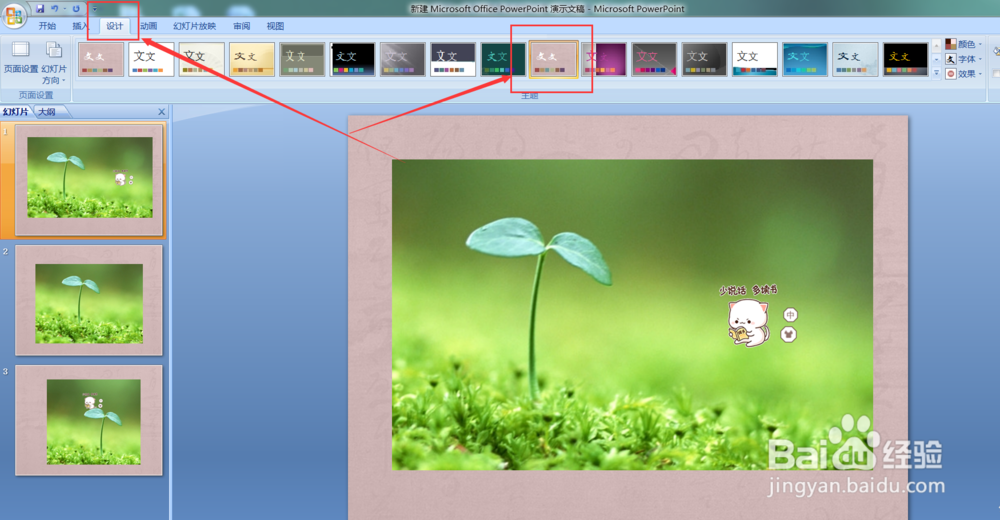
Task: Apply the navy-top white-bottom theme
Action: click(x=453, y=59)
